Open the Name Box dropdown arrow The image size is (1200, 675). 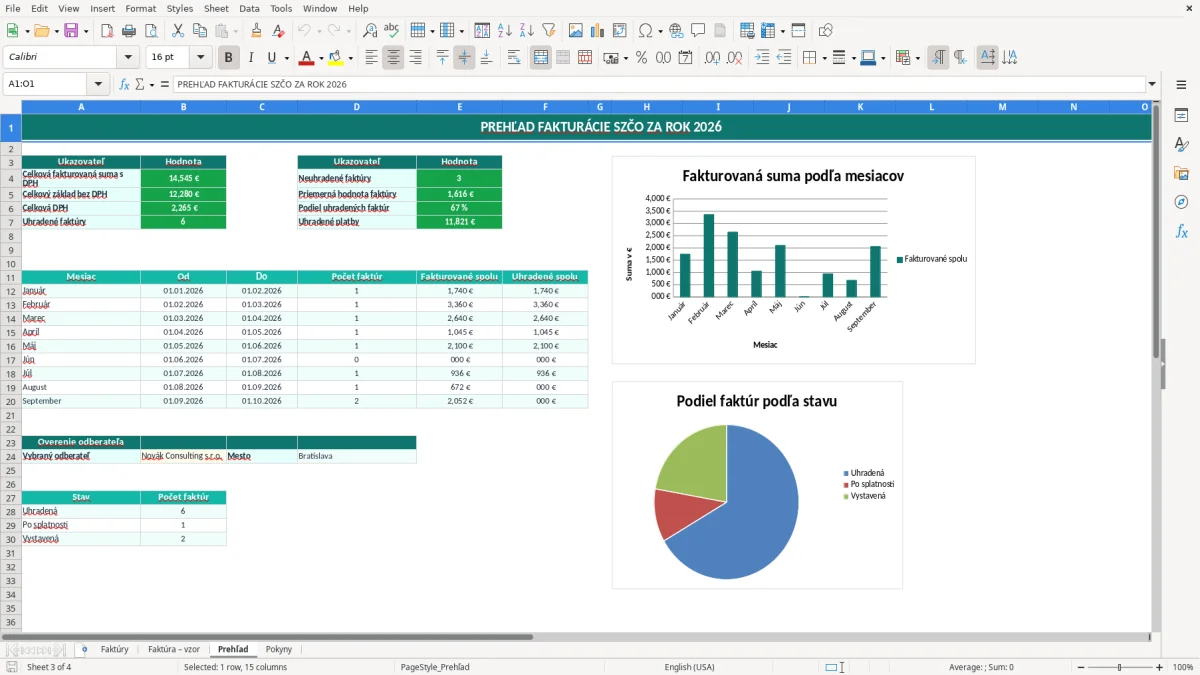(98, 84)
